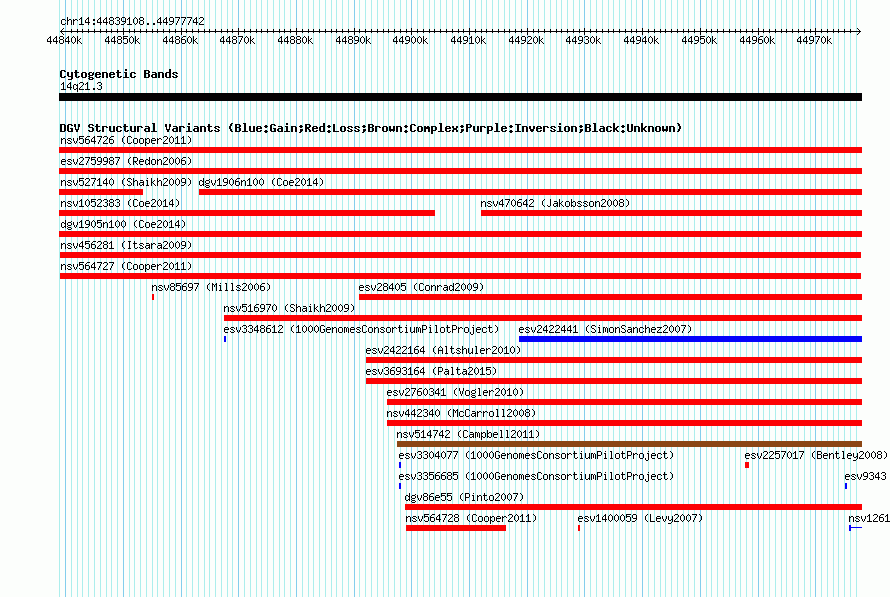Click the red nsv1052383 loss bar

(x=247, y=213)
